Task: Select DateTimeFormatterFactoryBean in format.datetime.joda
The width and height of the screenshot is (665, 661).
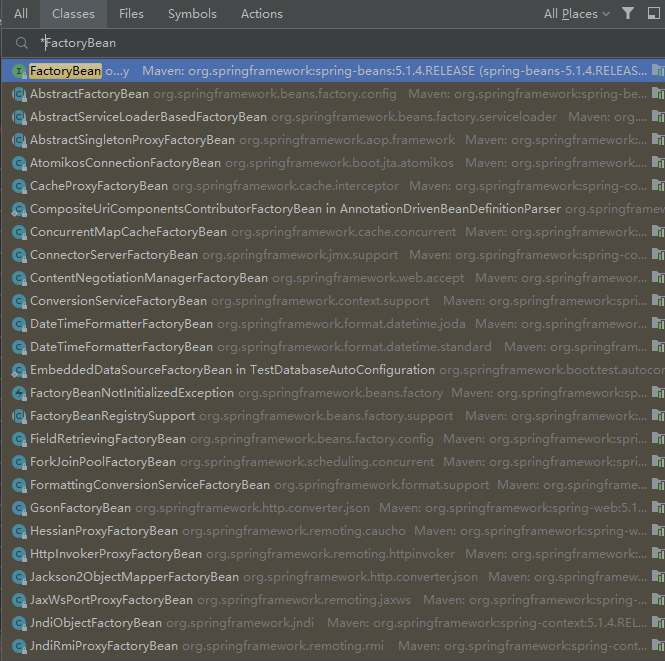Action: (333, 324)
